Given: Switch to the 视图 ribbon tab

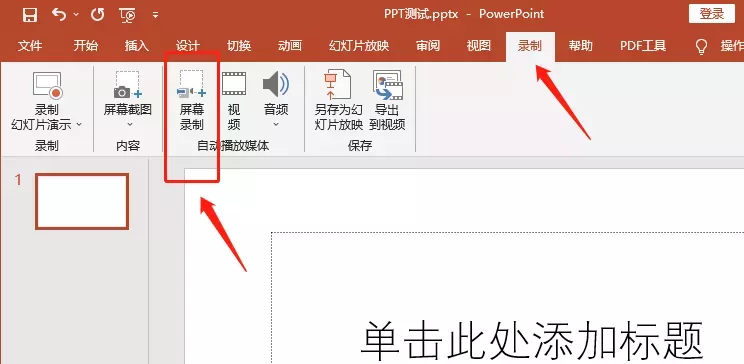Looking at the screenshot, I should coord(478,46).
